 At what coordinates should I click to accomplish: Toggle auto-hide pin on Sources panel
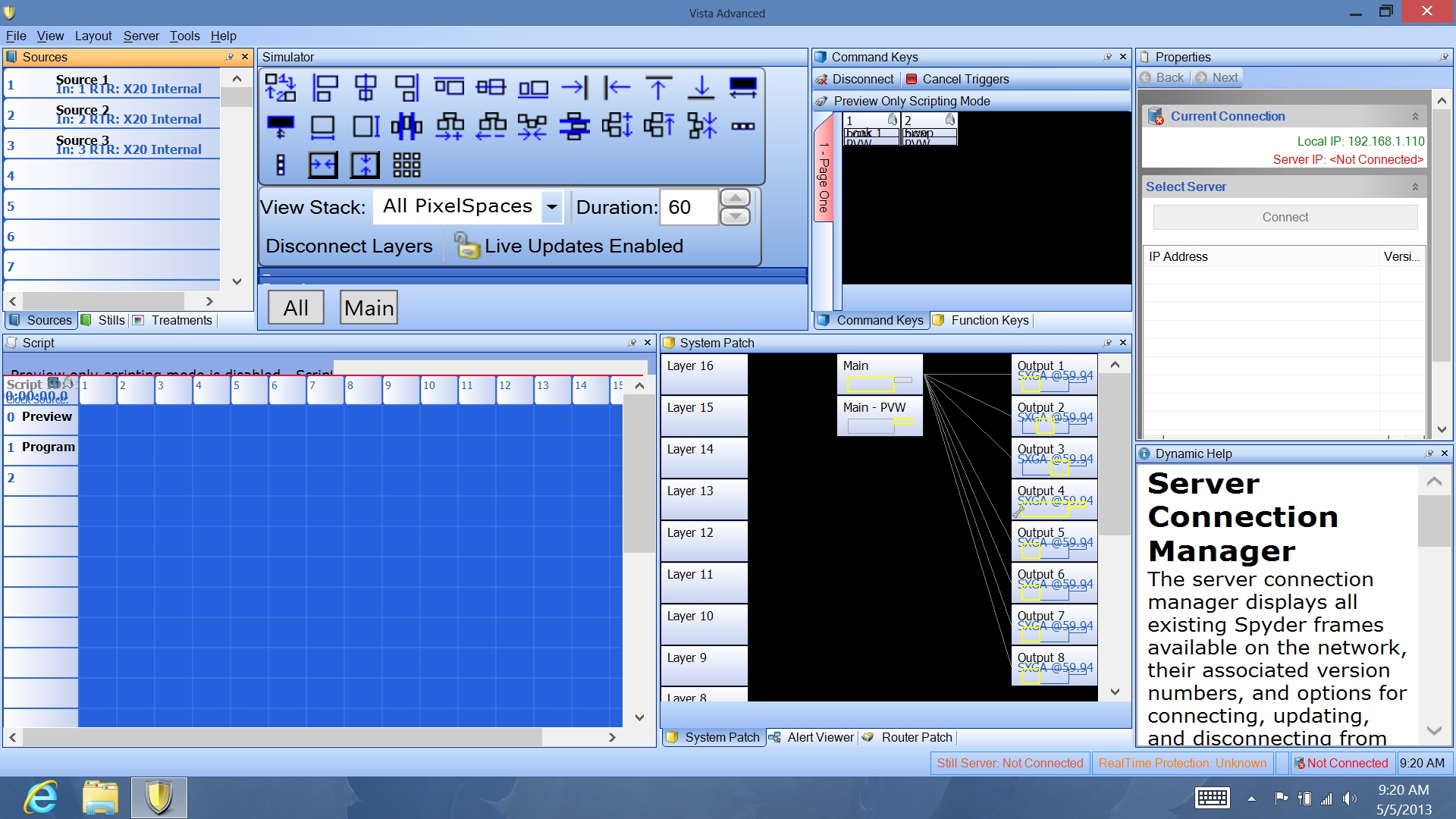coord(229,57)
